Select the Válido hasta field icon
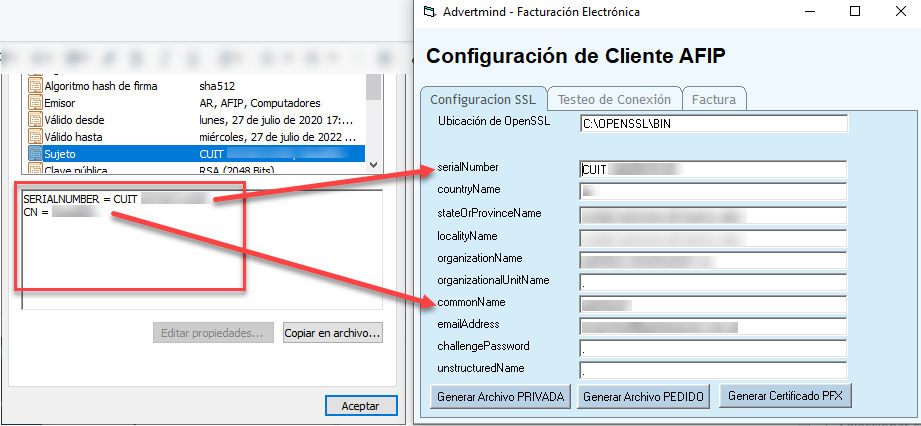921x426 pixels. pyautogui.click(x=35, y=137)
